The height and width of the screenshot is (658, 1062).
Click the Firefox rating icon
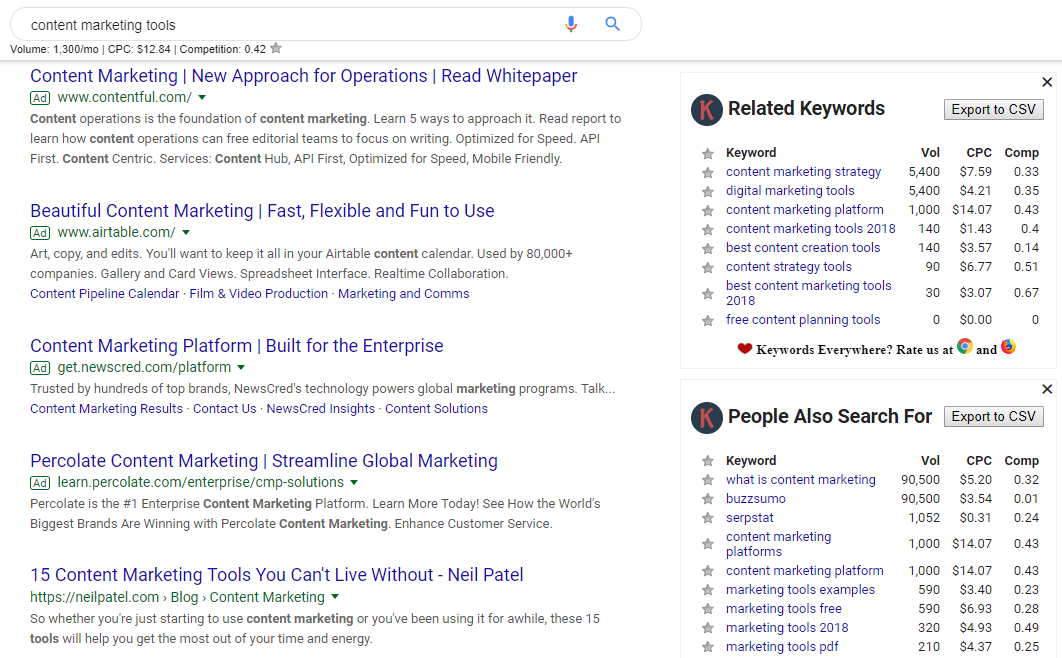pyautogui.click(x=1008, y=347)
